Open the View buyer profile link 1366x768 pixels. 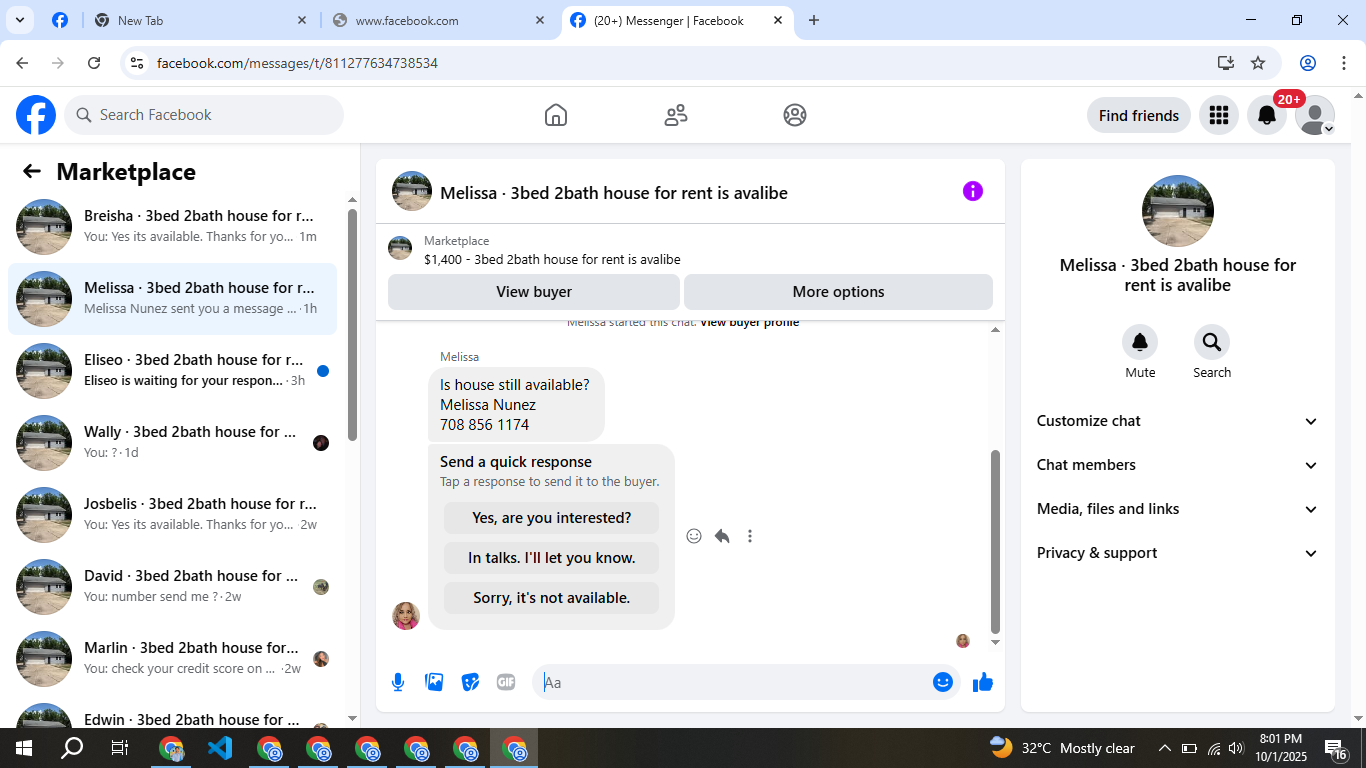[749, 323]
